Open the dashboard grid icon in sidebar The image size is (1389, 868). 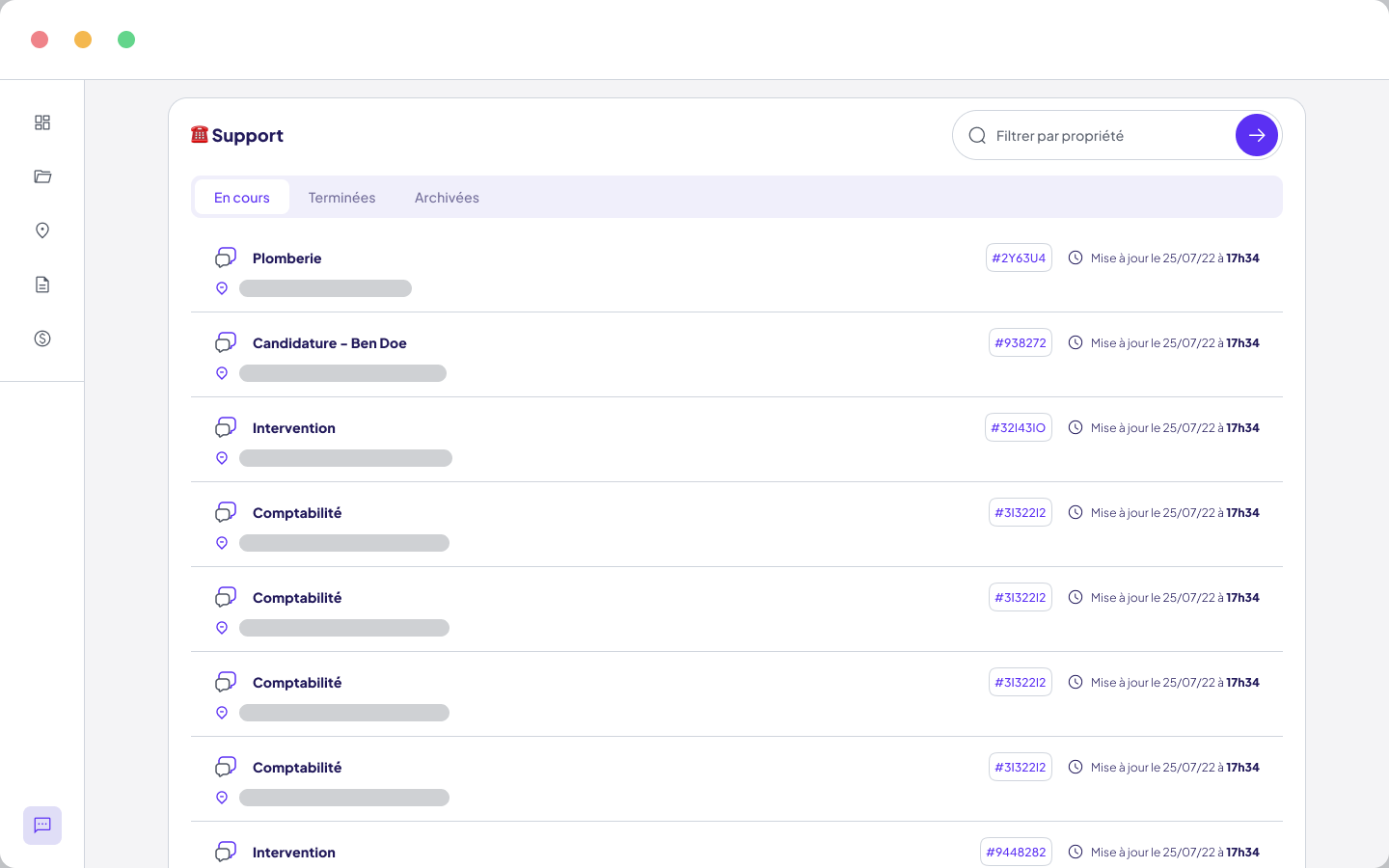[x=42, y=122]
